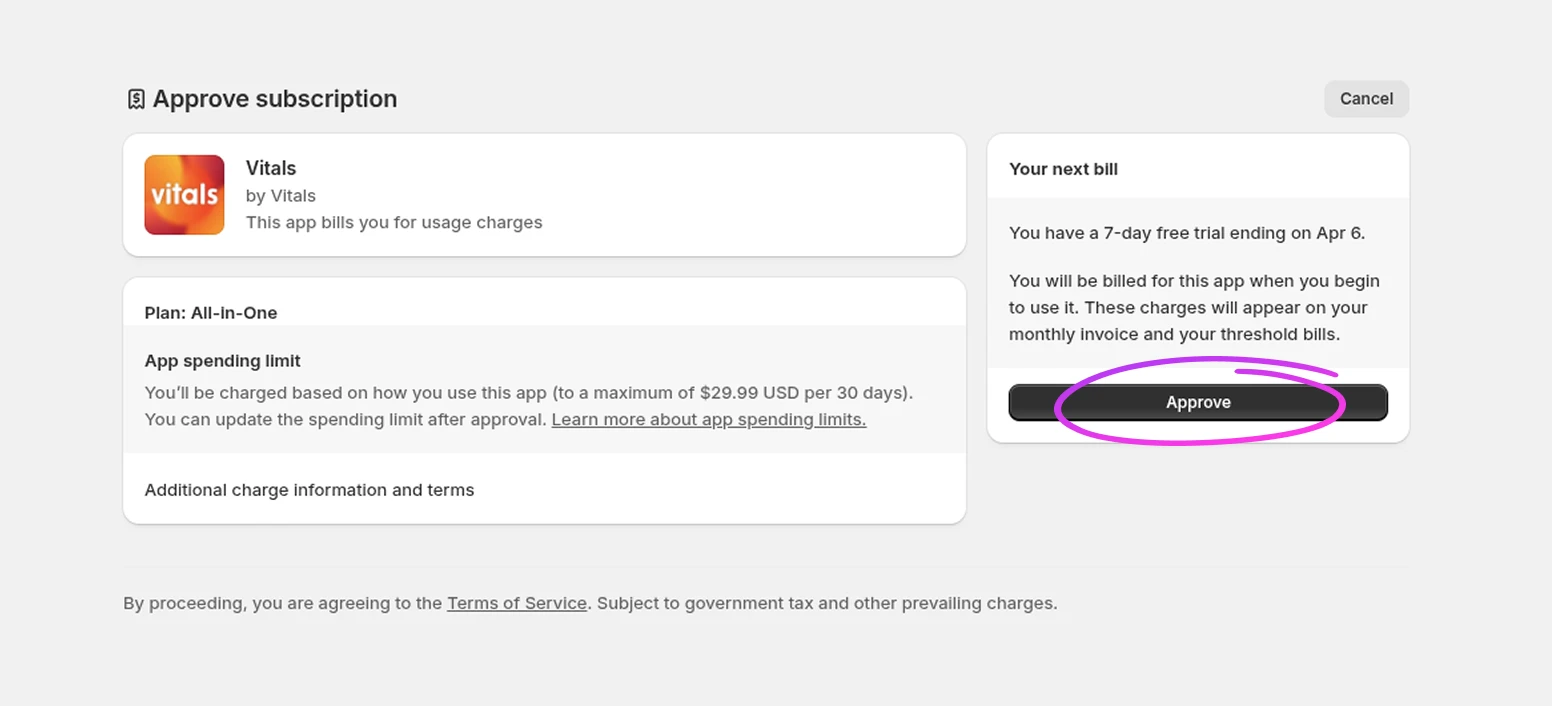This screenshot has height=706, width=1552.
Task: Click the 7-day free trial notice
Action: (1187, 233)
